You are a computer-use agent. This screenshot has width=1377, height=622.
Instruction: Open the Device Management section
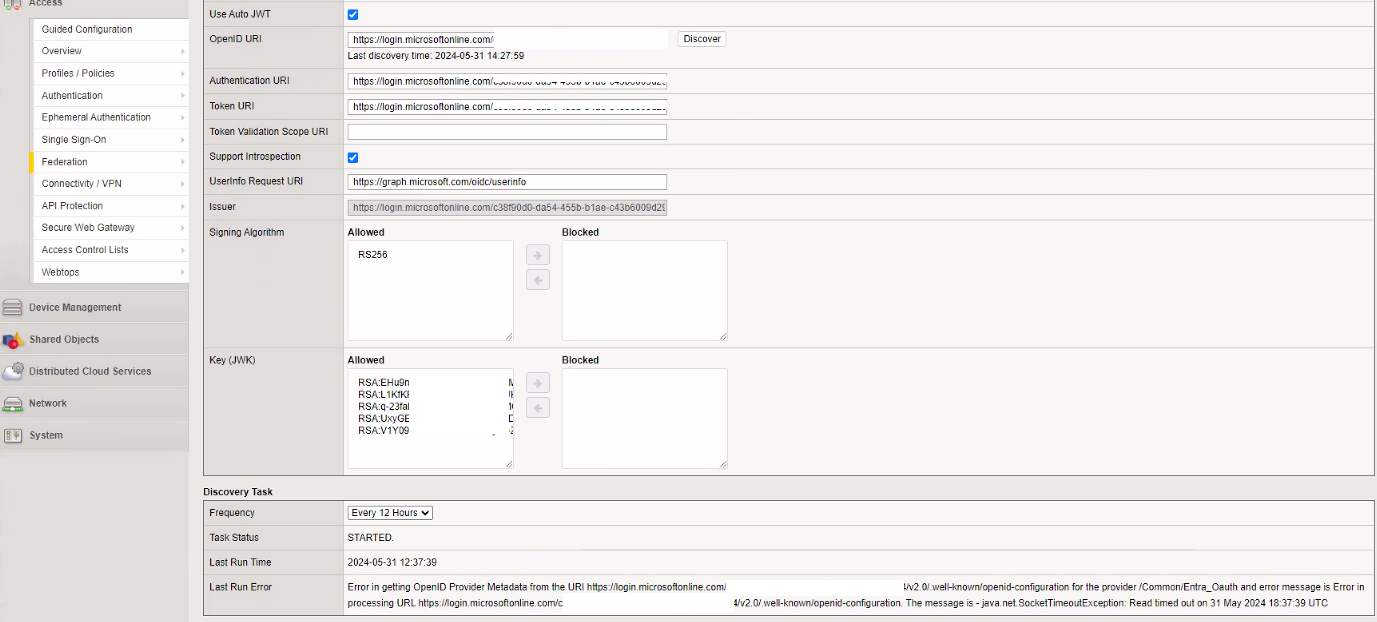pos(94,308)
